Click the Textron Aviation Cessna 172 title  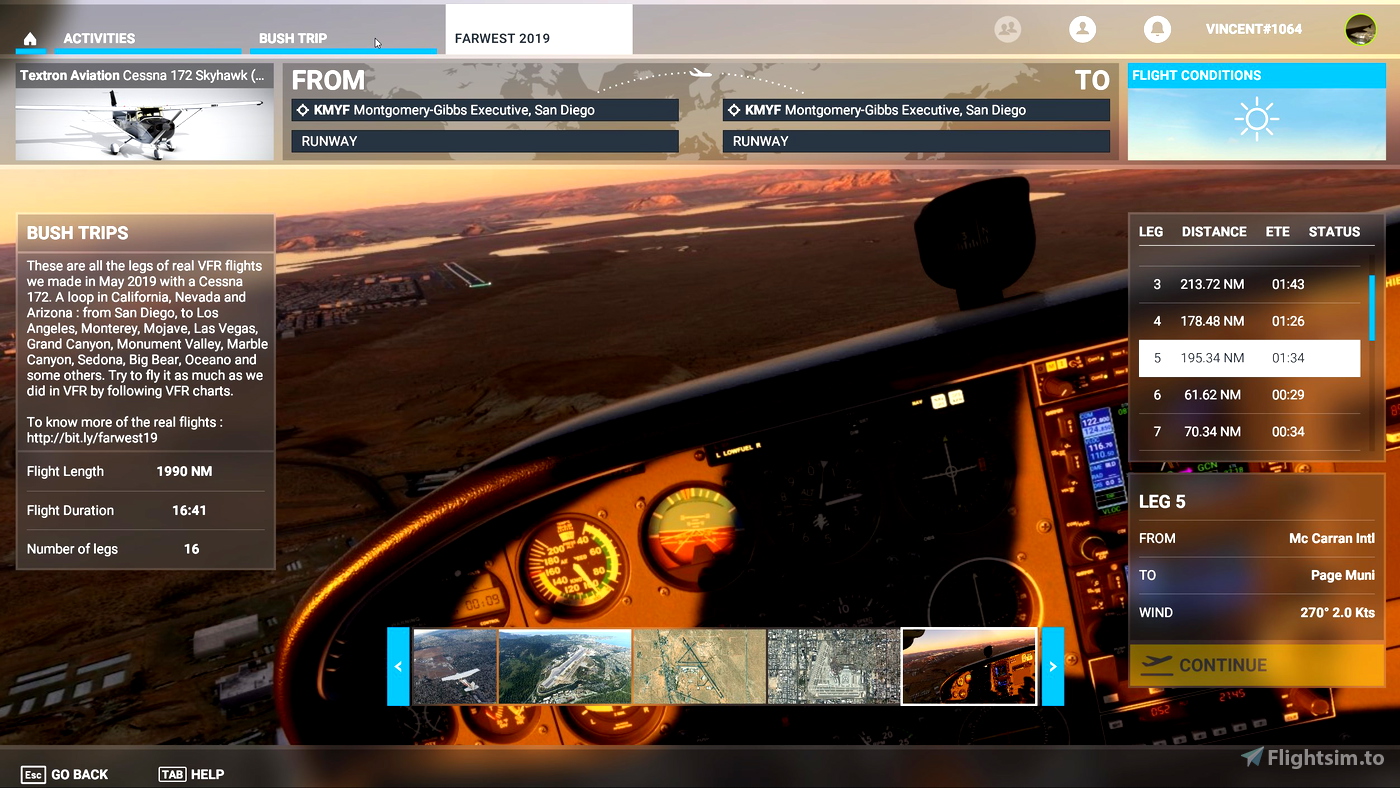[143, 75]
